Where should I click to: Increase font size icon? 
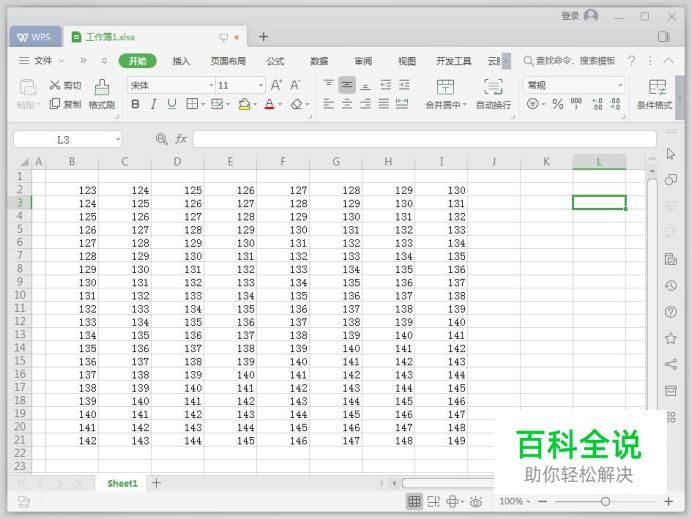276,85
